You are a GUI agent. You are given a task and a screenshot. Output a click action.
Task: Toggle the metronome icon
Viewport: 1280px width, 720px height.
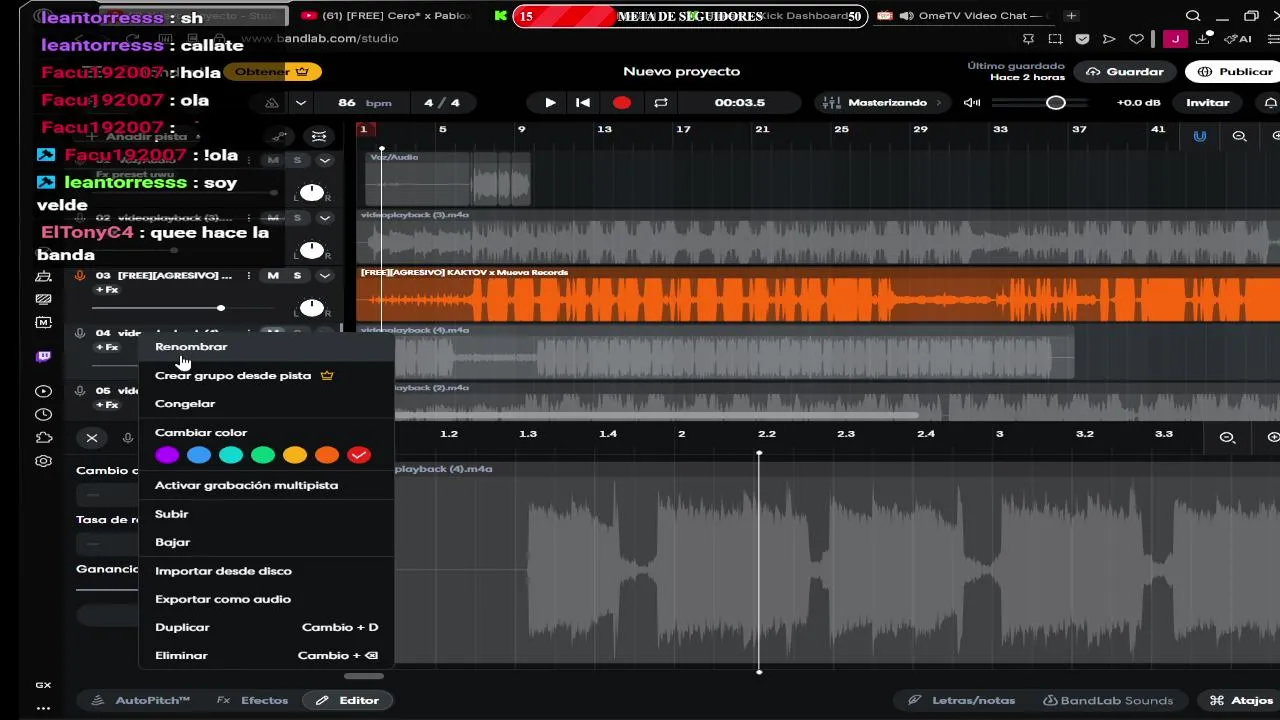pos(272,103)
